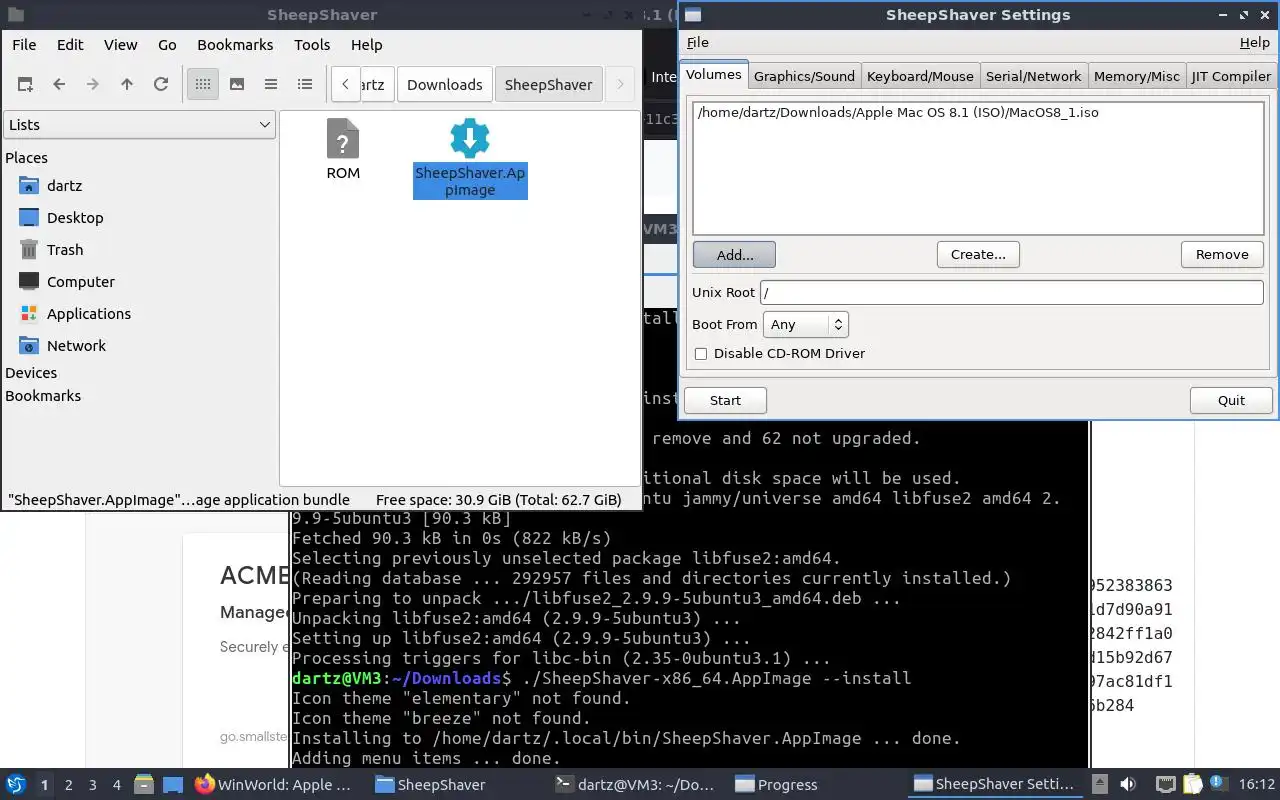Switch to Keyboard/Mouse tab
The image size is (1280, 800).
(920, 76)
